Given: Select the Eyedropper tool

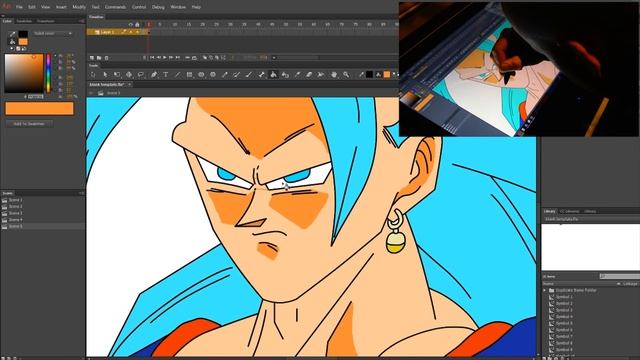Looking at the screenshot, I should point(298,75).
